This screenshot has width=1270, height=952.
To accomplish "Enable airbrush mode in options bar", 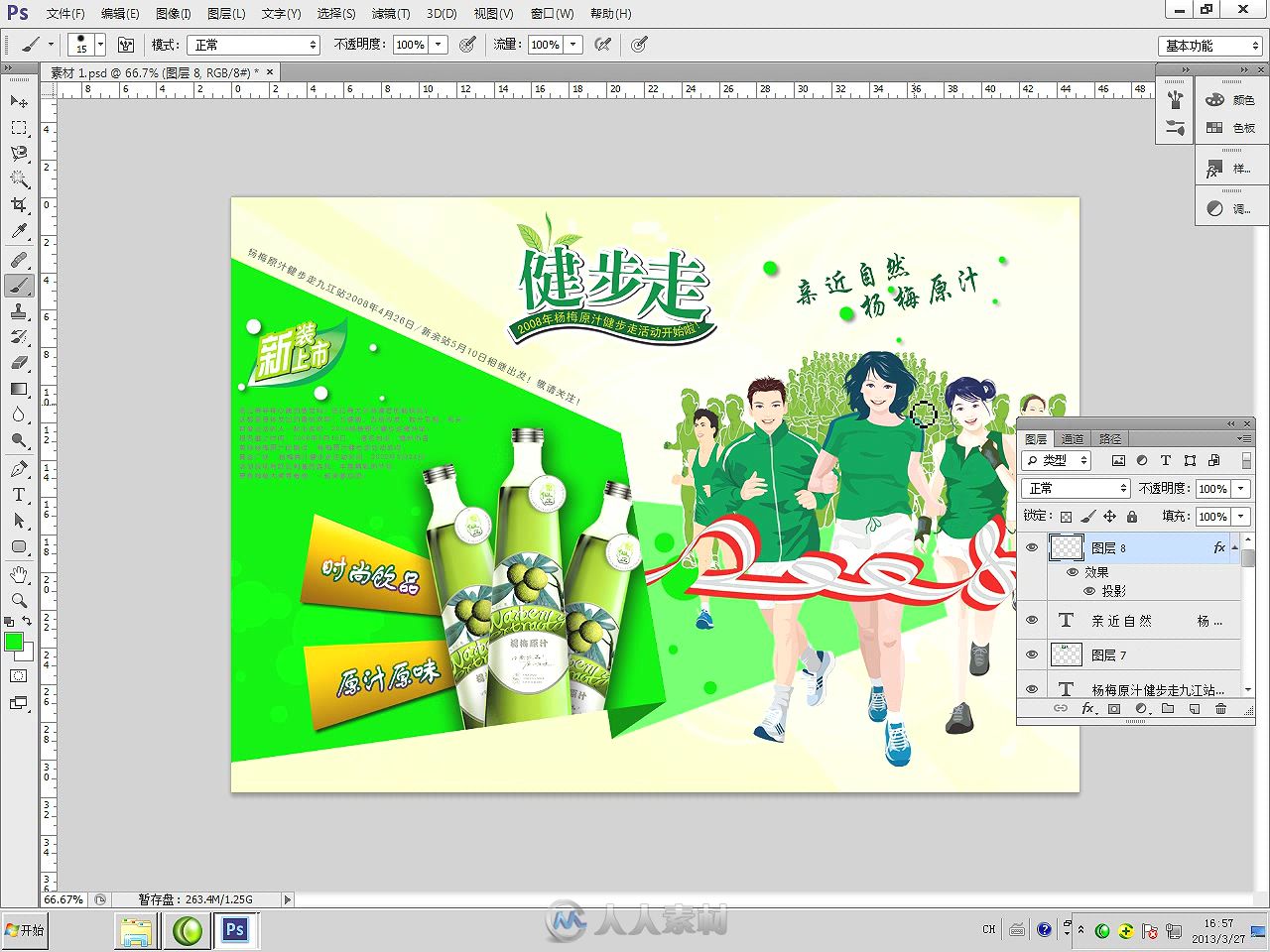I will (602, 45).
